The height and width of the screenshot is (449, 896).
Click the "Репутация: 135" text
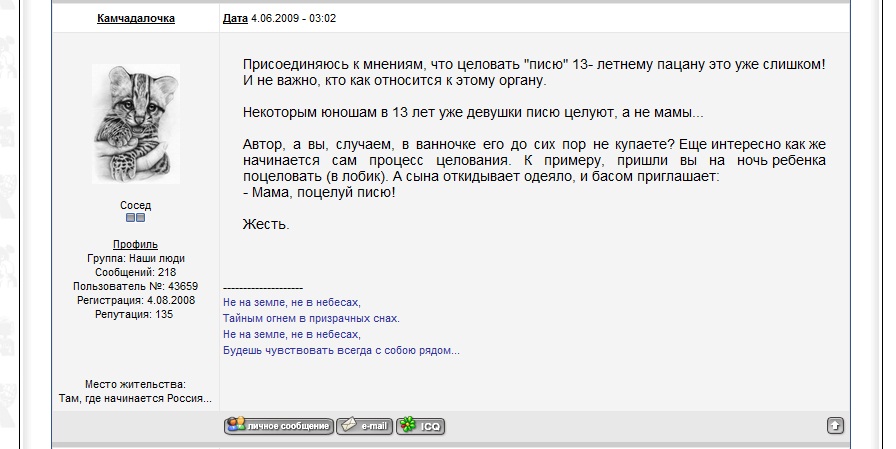coord(135,314)
